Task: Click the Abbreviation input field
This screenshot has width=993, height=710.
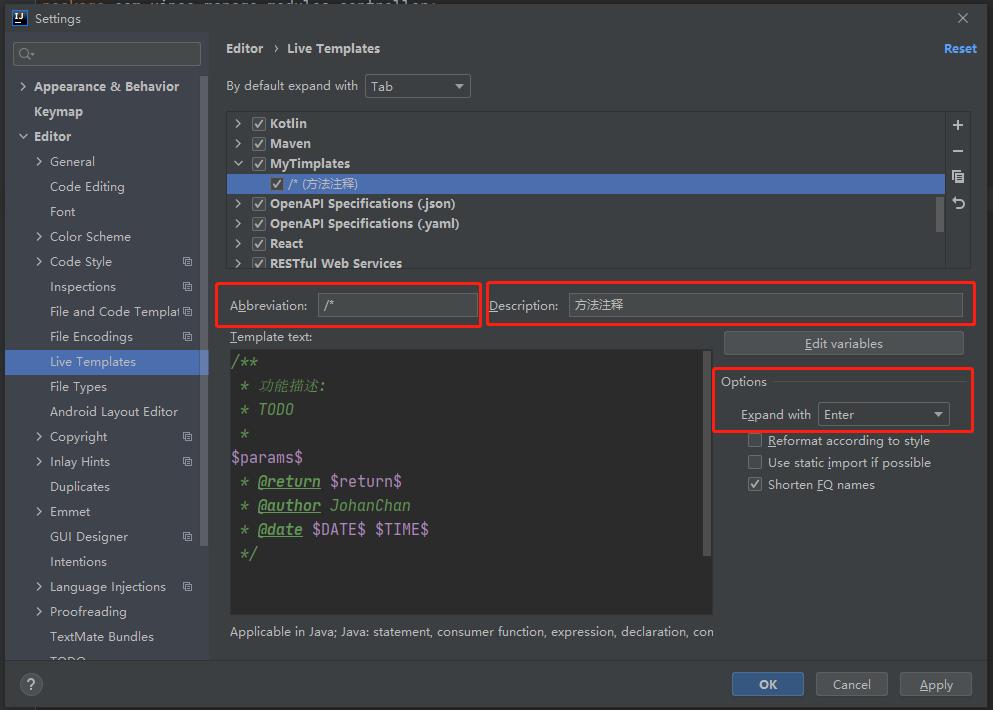Action: (x=398, y=305)
